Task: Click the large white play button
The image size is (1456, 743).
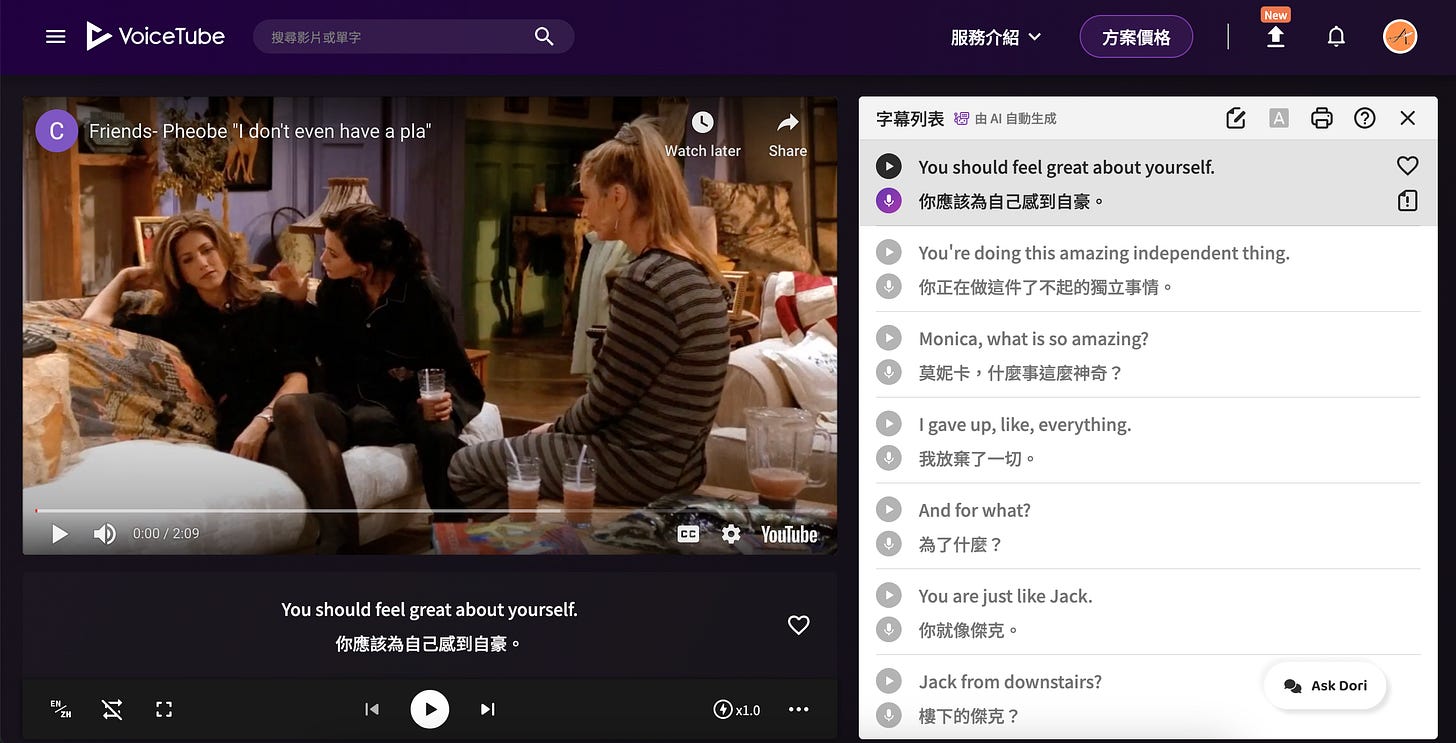Action: [x=430, y=709]
